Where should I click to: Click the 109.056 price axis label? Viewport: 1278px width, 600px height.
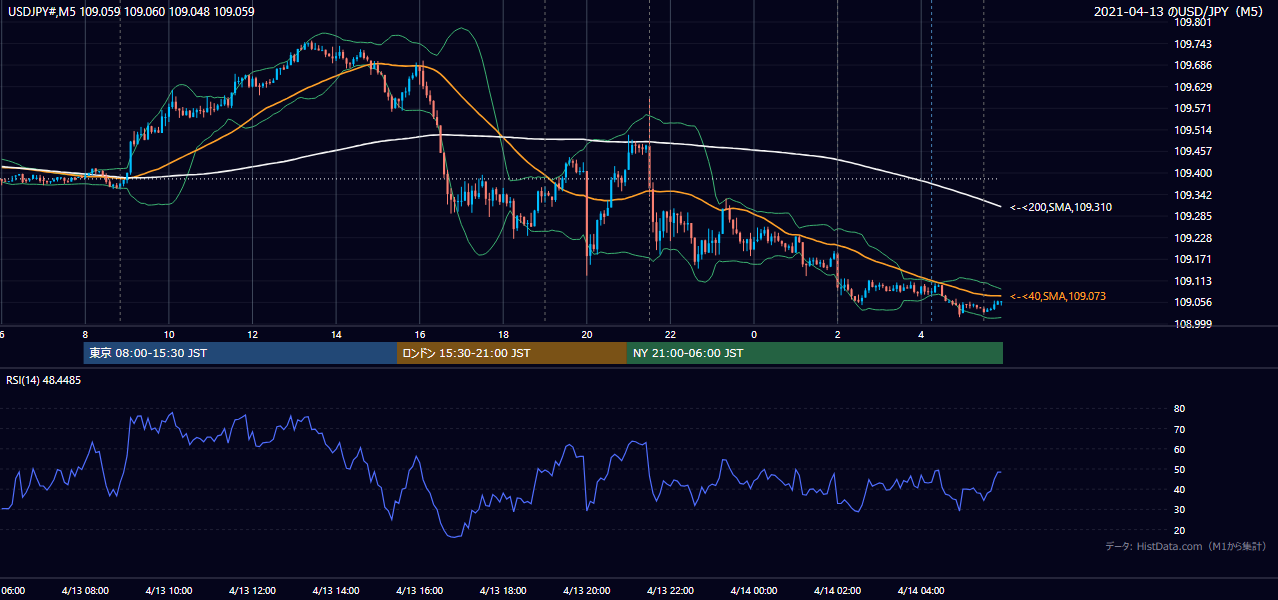click(x=1192, y=302)
